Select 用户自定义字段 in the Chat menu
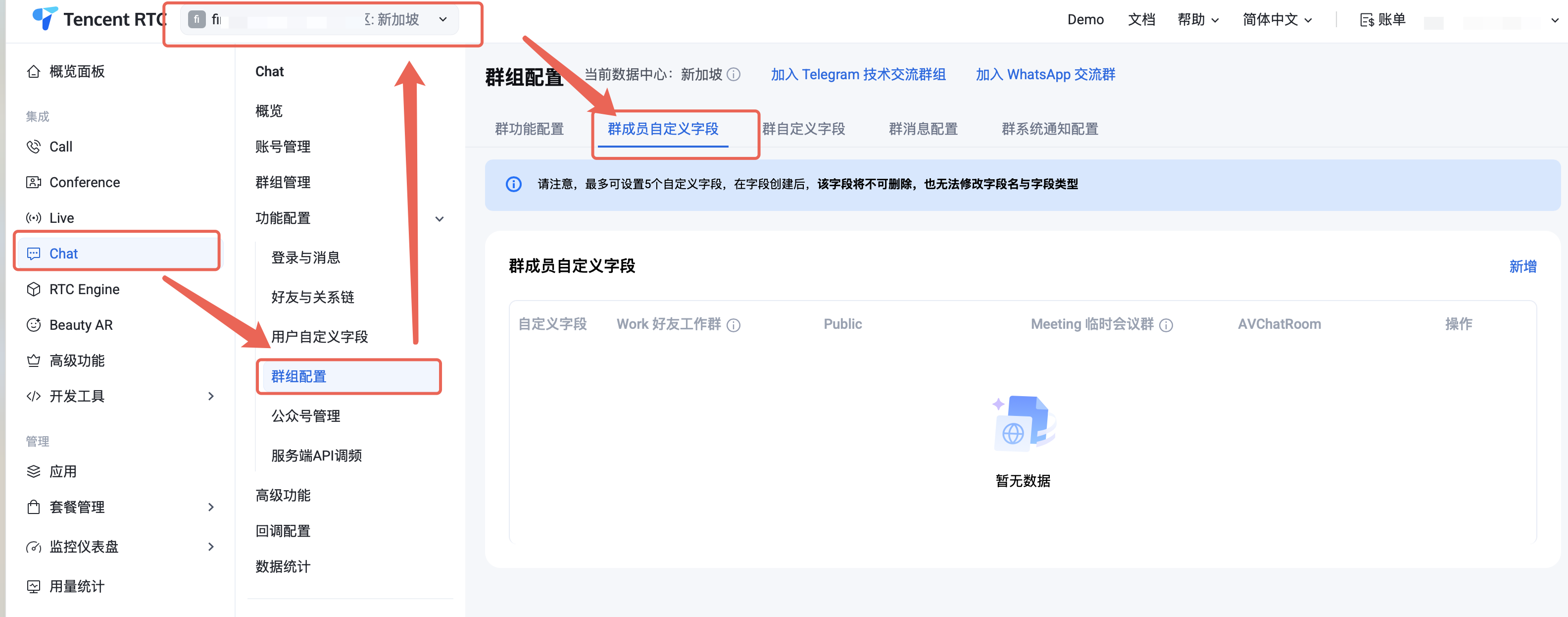 pos(320,337)
